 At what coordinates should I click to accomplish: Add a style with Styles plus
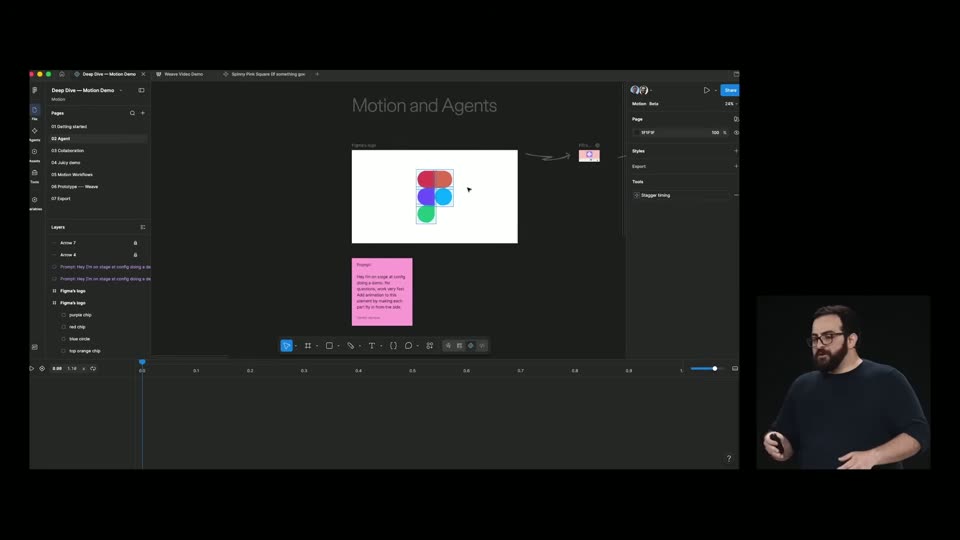click(x=736, y=151)
